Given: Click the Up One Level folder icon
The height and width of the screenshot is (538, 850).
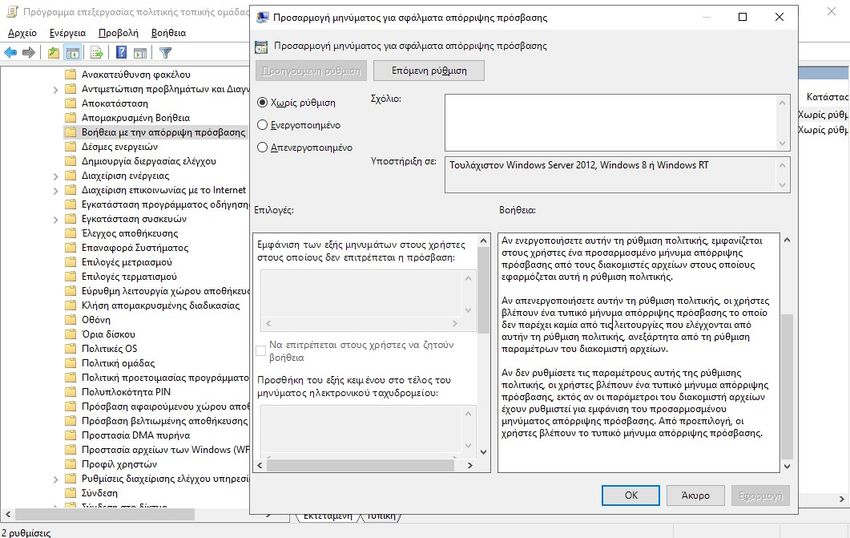Looking at the screenshot, I should coord(54,53).
